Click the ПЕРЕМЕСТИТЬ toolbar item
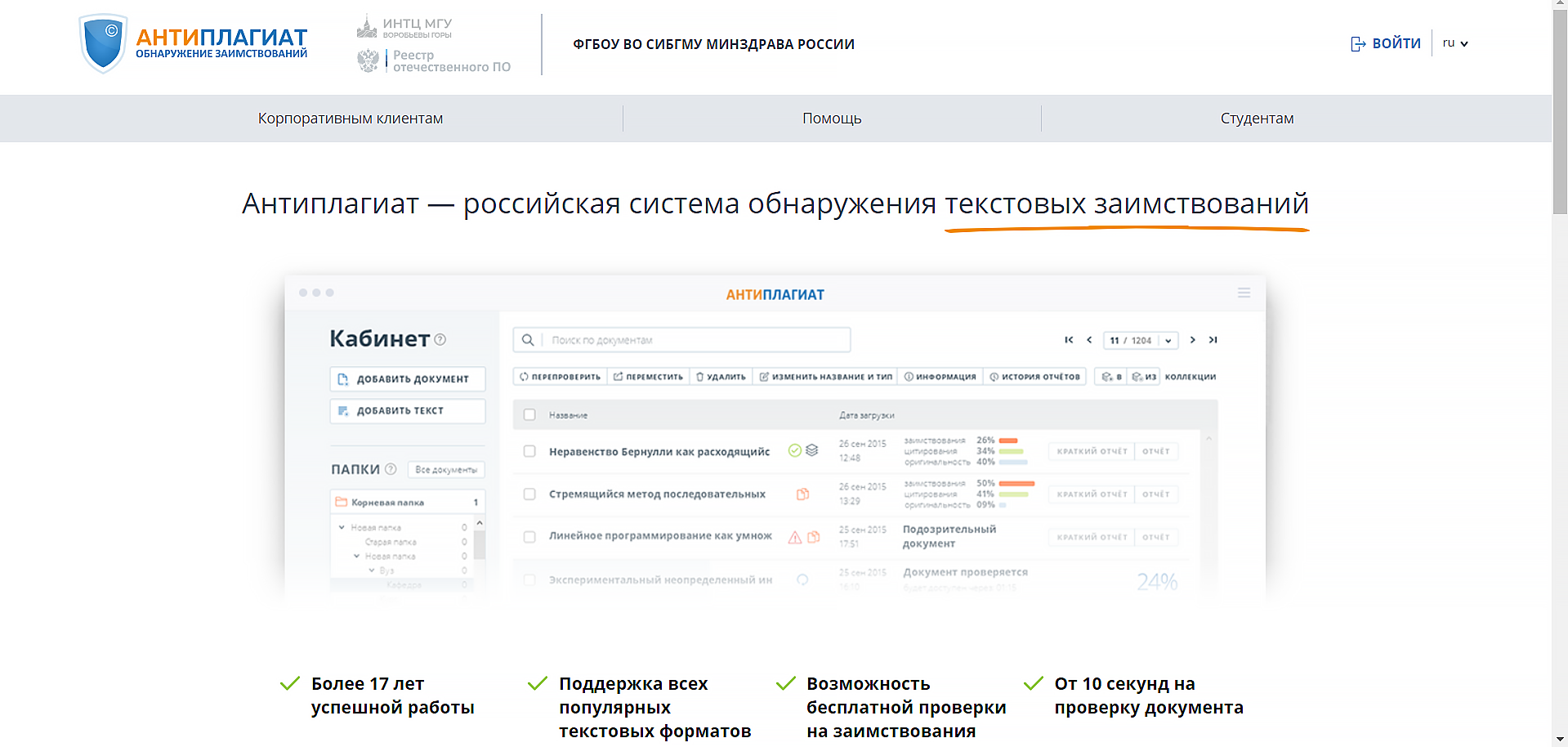The width and height of the screenshot is (1568, 747). pyautogui.click(x=648, y=377)
